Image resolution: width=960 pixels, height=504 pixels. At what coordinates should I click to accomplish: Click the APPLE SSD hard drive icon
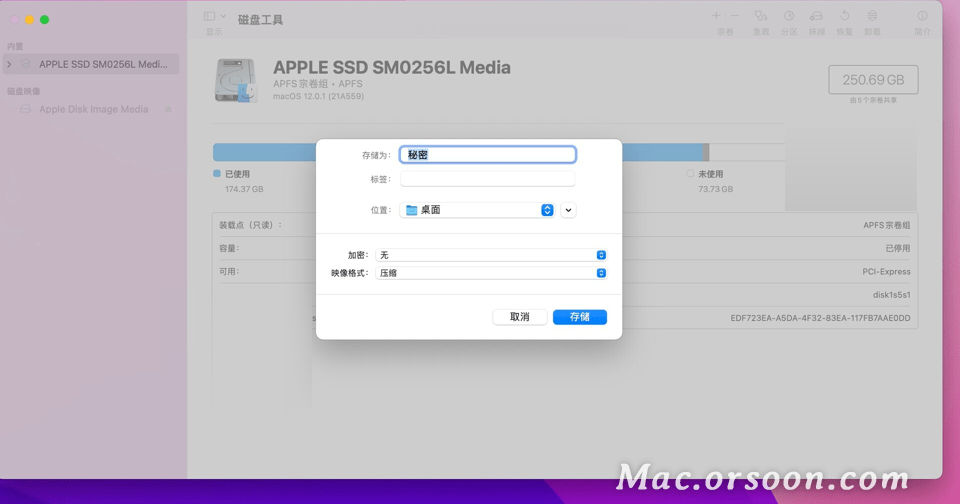click(x=236, y=80)
